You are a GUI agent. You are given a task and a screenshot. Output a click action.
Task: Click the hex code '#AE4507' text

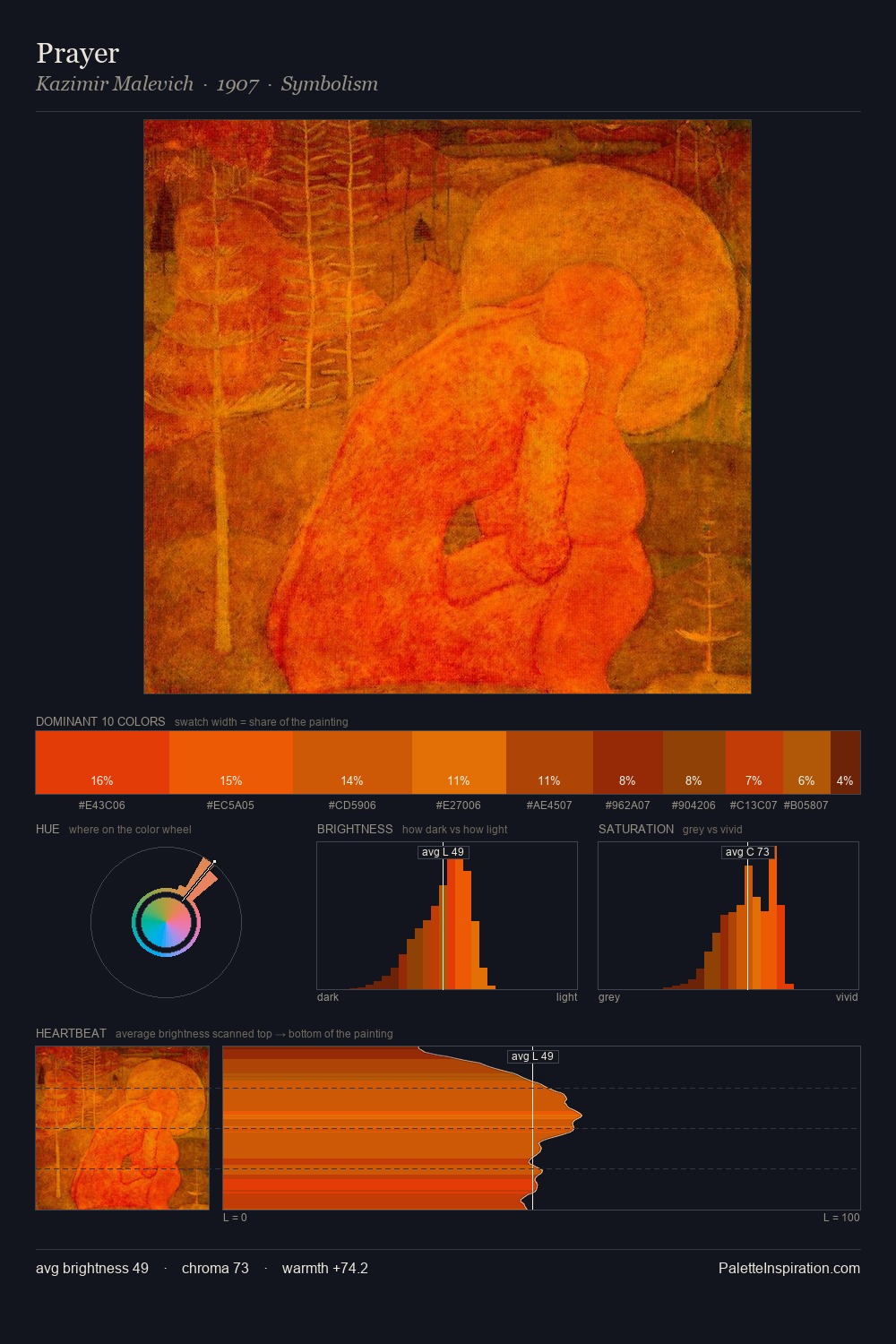549,806
